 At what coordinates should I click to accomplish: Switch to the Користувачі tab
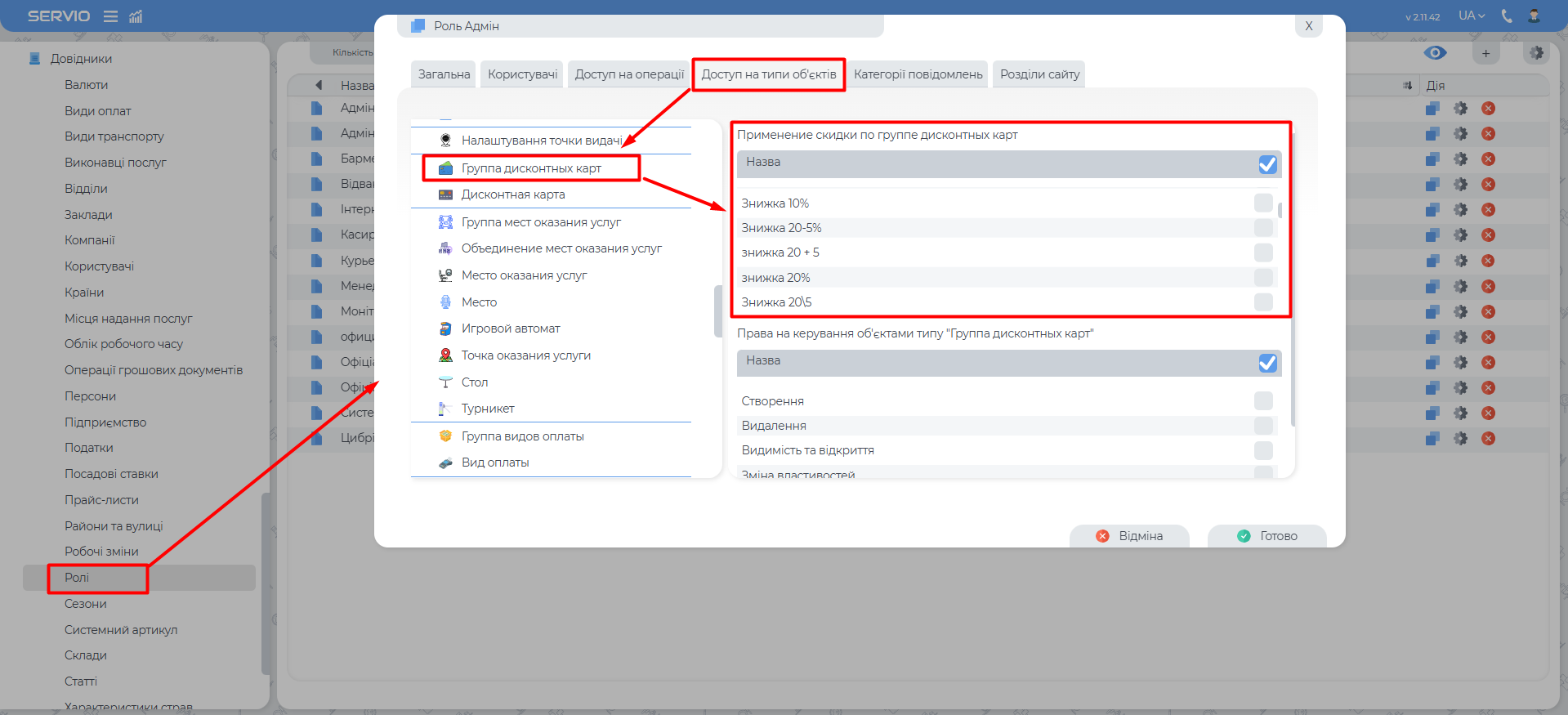[522, 74]
